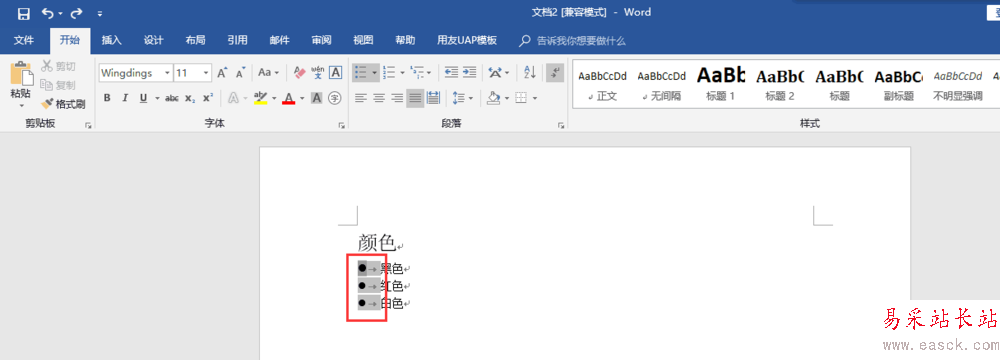Align text left

click(361, 98)
